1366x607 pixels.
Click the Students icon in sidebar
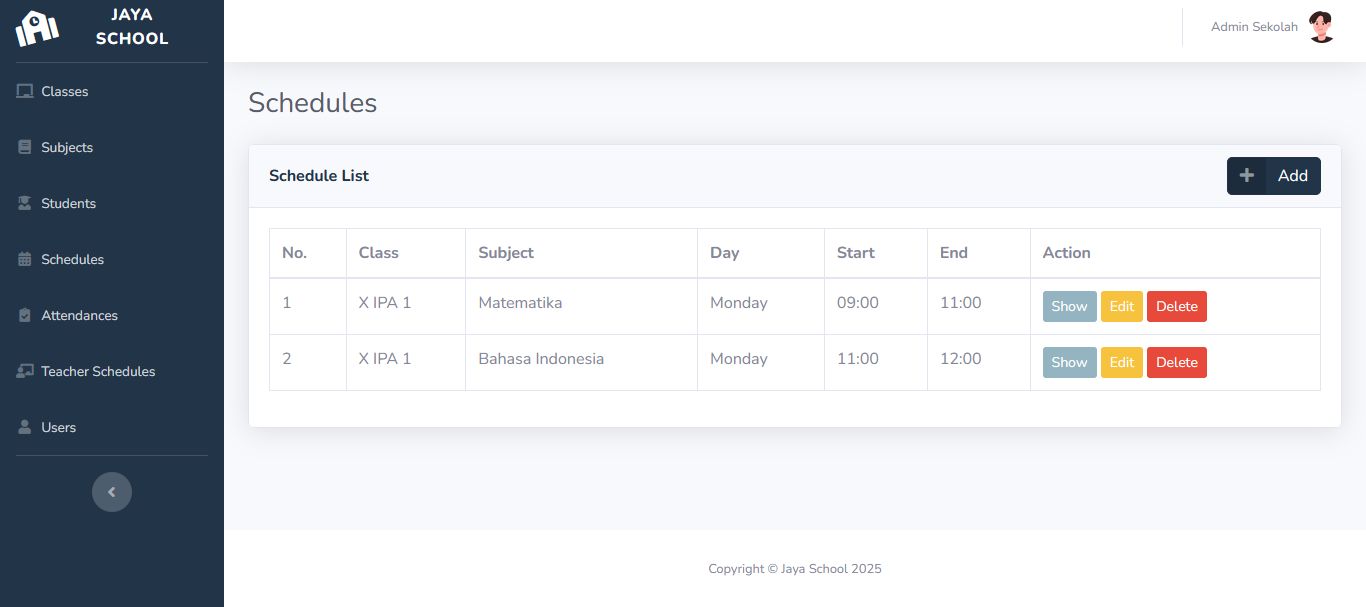click(25, 203)
